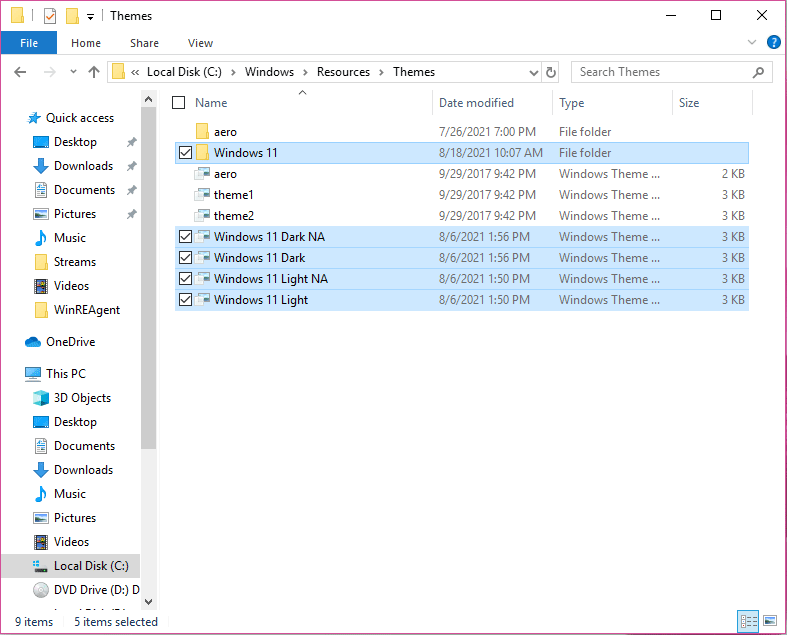Switch to the View ribbon tab

tap(200, 43)
